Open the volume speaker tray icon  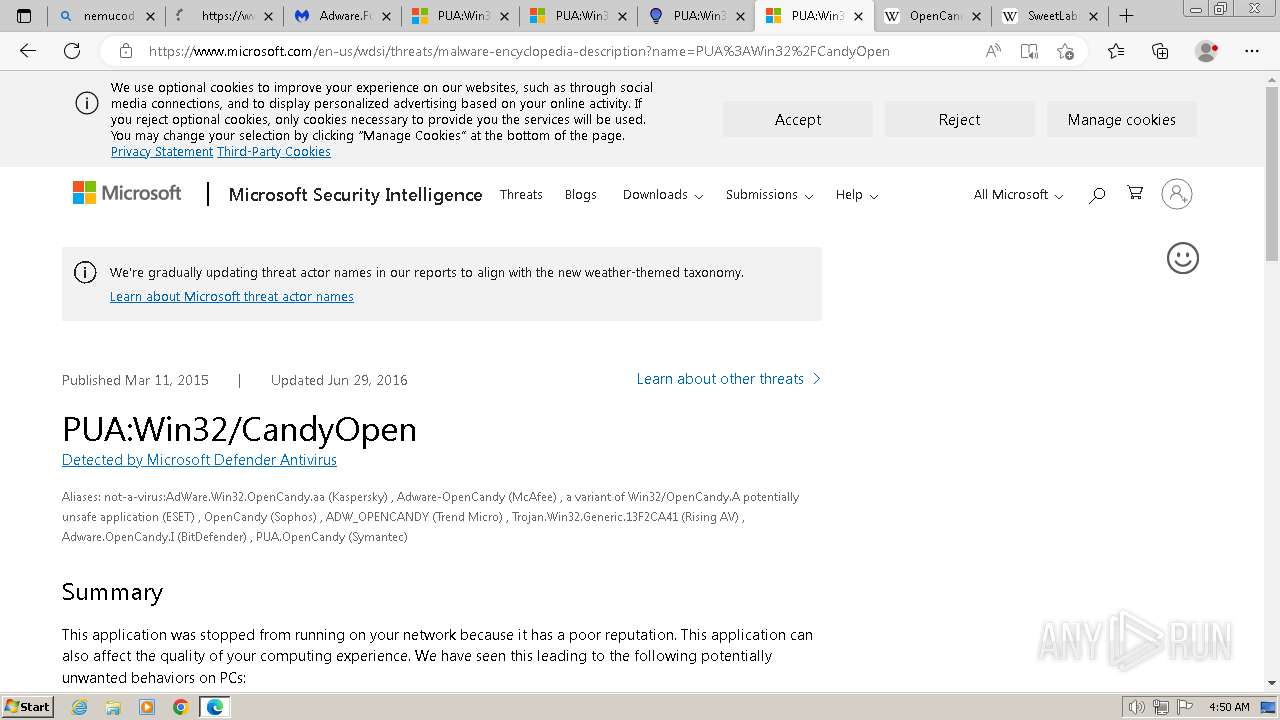pyautogui.click(x=1136, y=707)
